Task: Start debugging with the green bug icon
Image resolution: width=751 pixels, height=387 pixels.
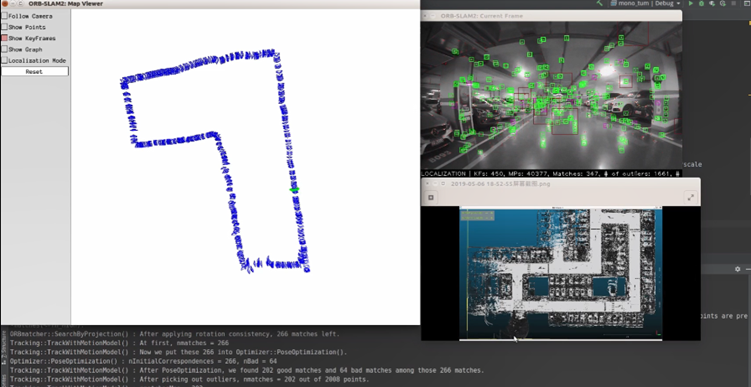Action: [x=701, y=3]
